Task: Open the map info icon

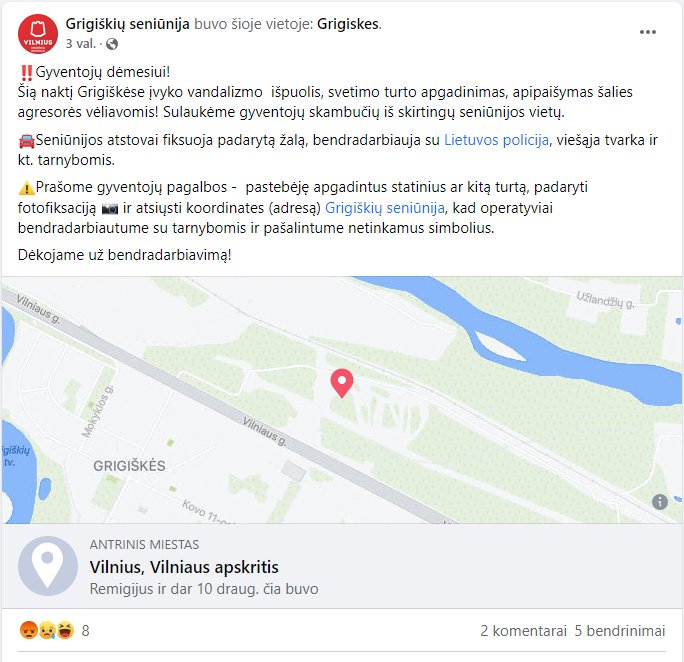Action: click(x=660, y=502)
